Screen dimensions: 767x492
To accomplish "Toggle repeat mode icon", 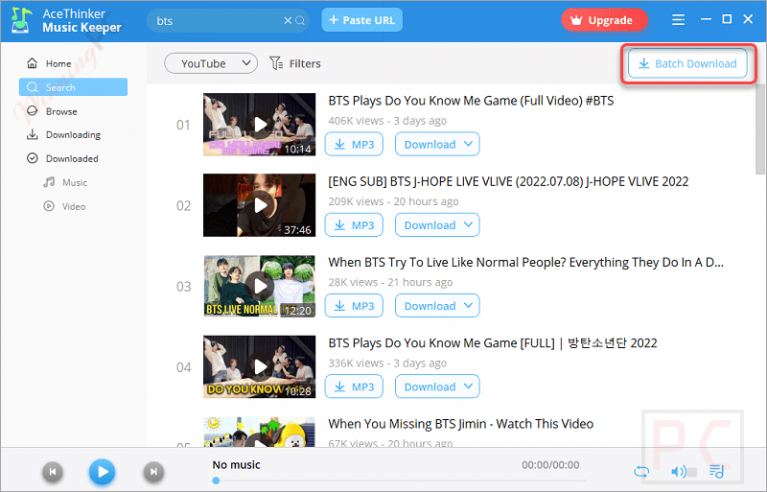I will point(641,472).
